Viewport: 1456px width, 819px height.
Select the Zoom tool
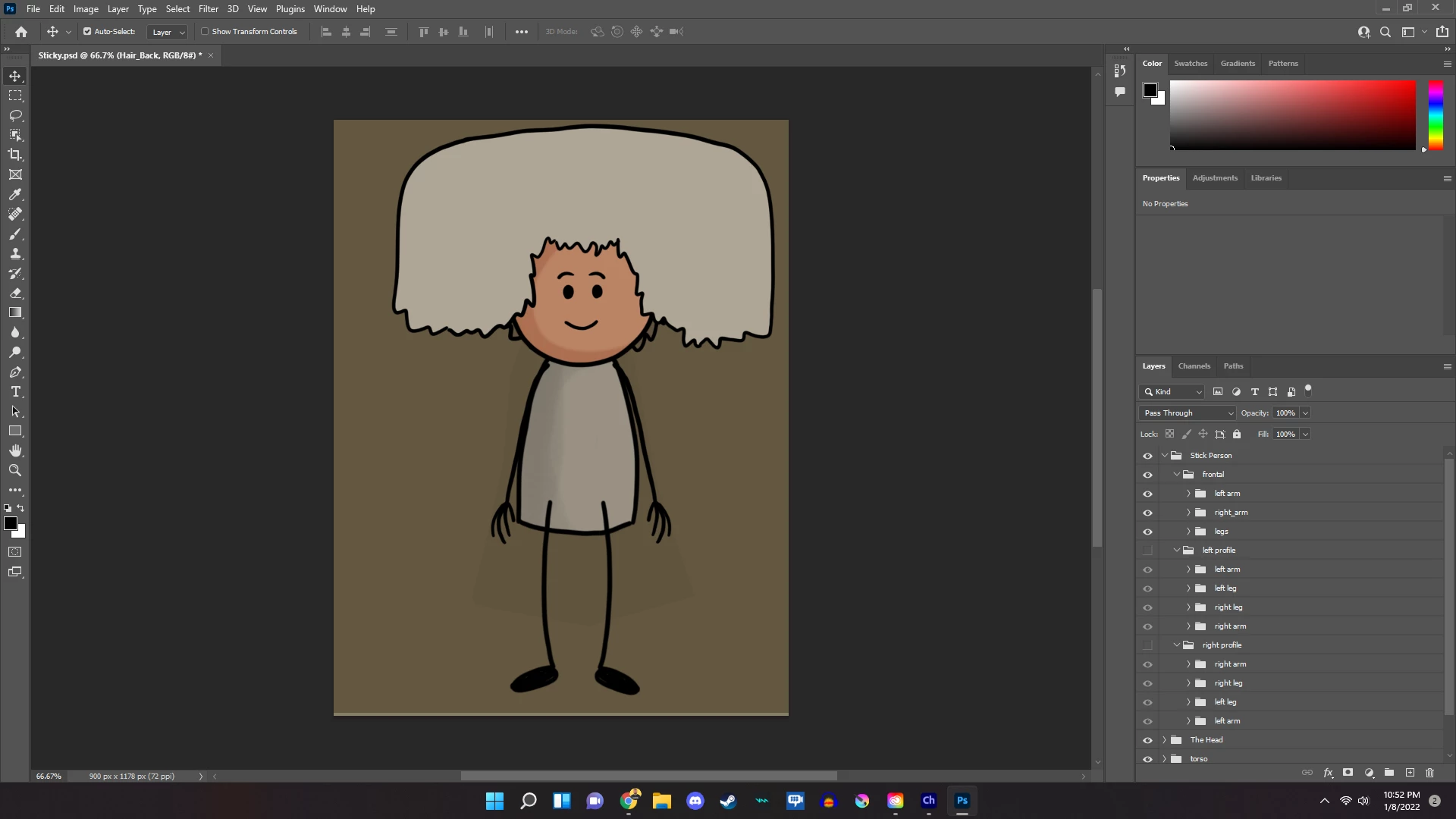pyautogui.click(x=15, y=470)
